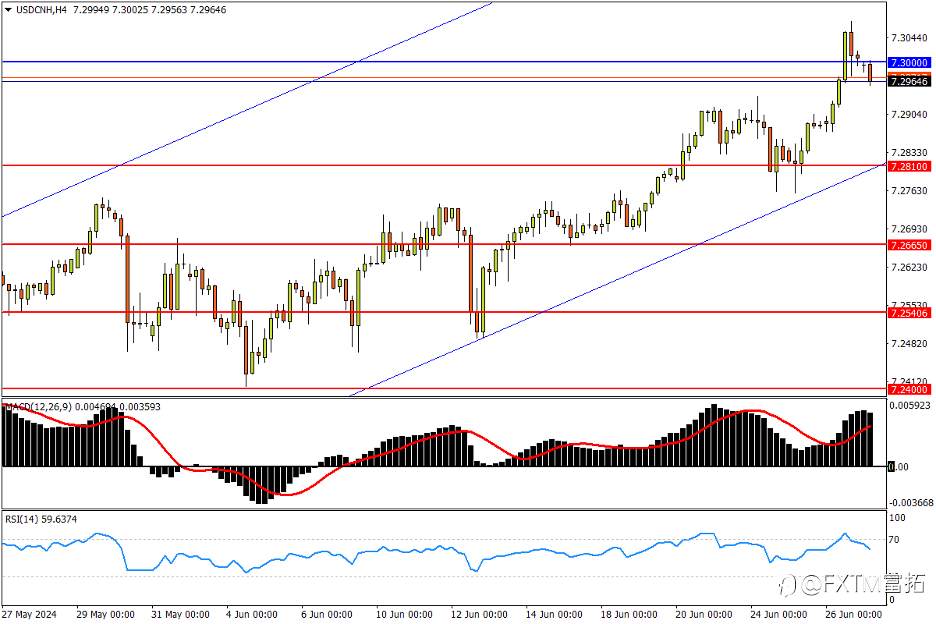Click the 7.26230 price scale value
This screenshot has width=936, height=624.
point(909,268)
